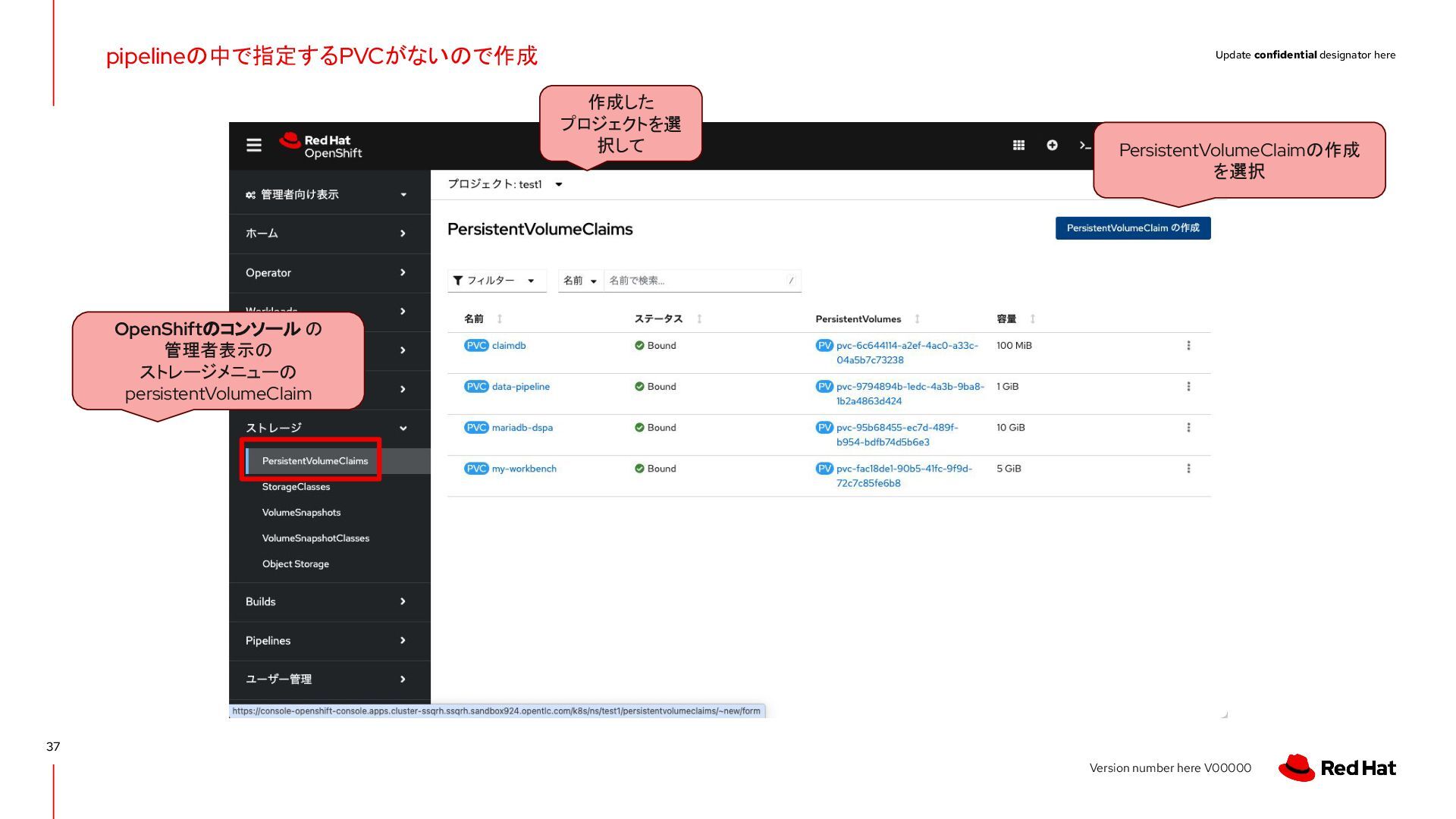Open volume pvc-9794894b-1edc-4a3b-9ba8 link
The height and width of the screenshot is (819, 1456).
pos(910,394)
